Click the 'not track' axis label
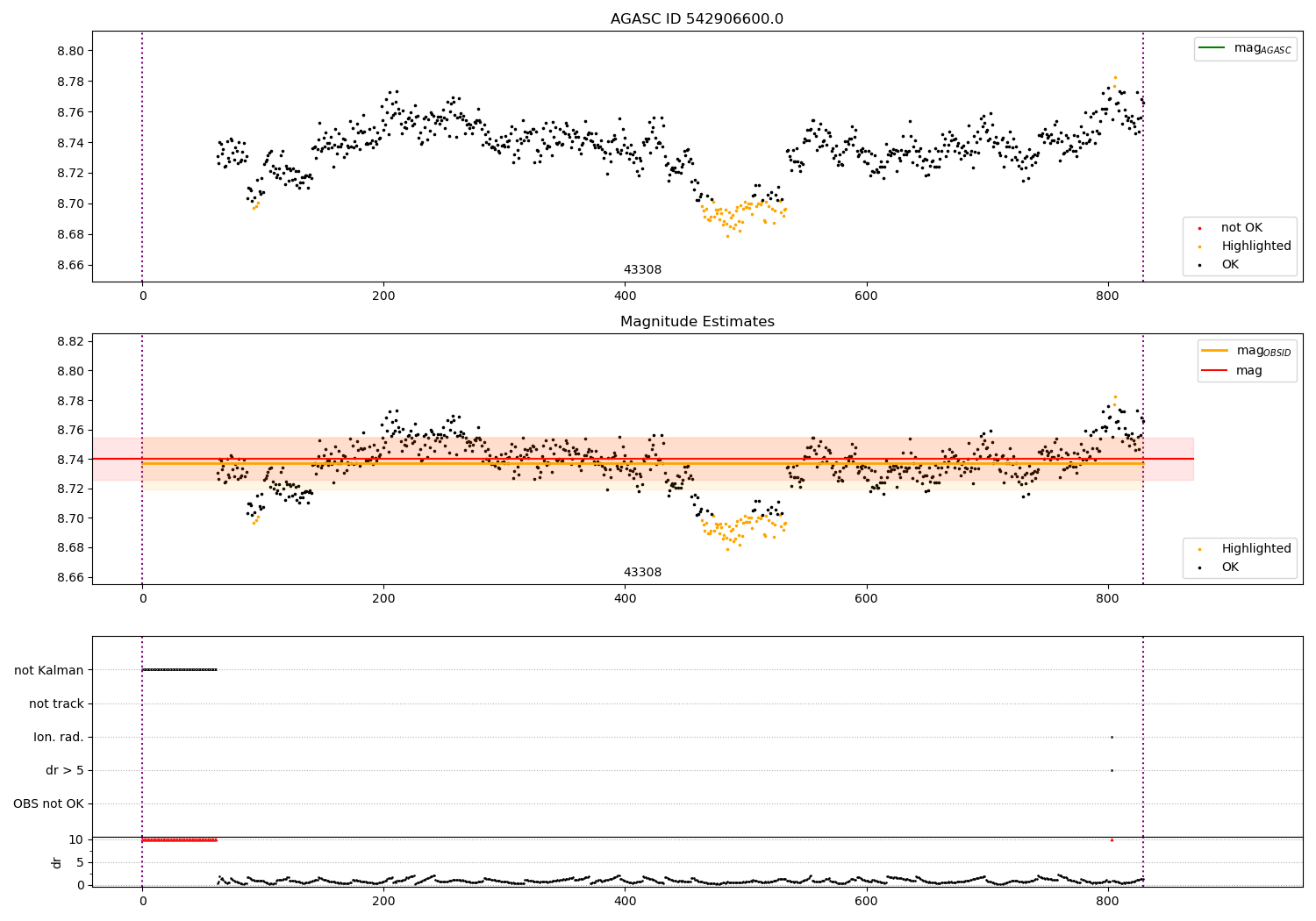The width and height of the screenshot is (1316, 921). click(x=56, y=703)
